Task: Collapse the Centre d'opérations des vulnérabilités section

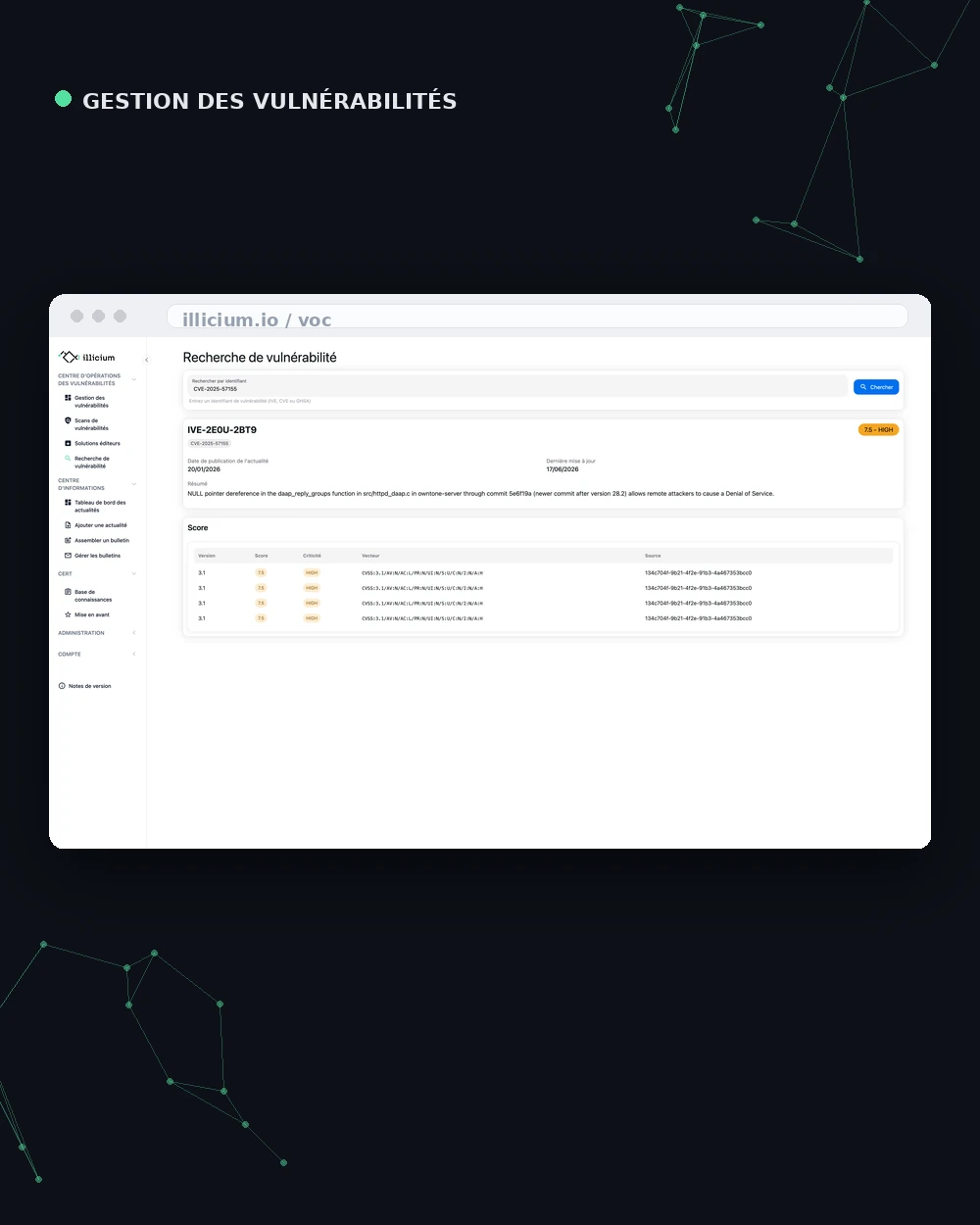Action: [134, 379]
